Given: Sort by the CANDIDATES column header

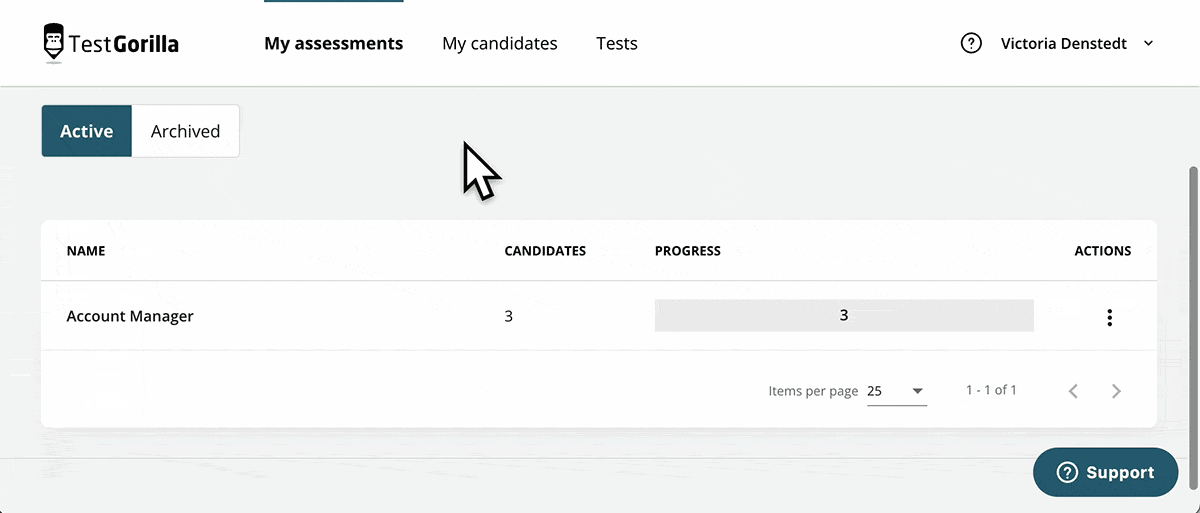Looking at the screenshot, I should click(545, 251).
